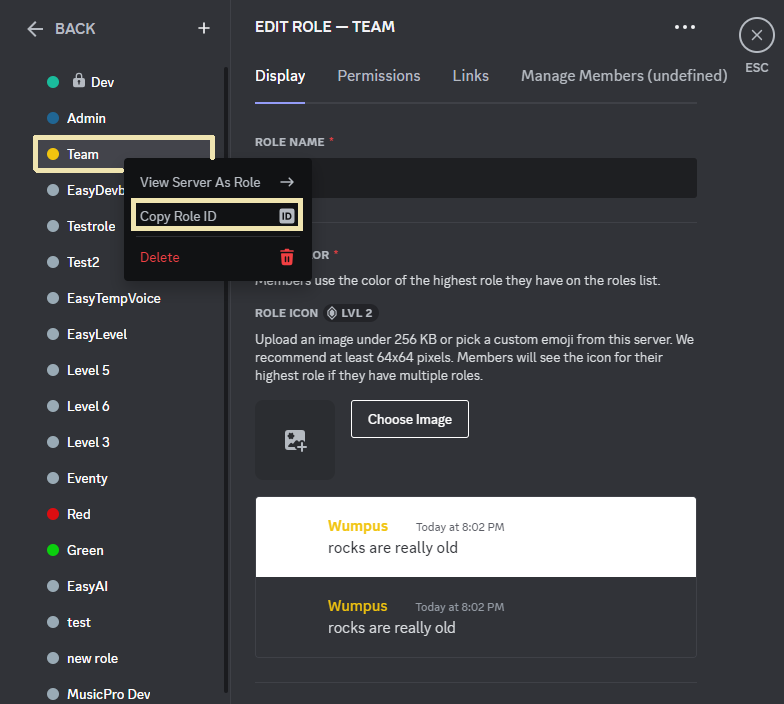Select the new role entry
The width and height of the screenshot is (784, 704).
pyautogui.click(x=124, y=658)
